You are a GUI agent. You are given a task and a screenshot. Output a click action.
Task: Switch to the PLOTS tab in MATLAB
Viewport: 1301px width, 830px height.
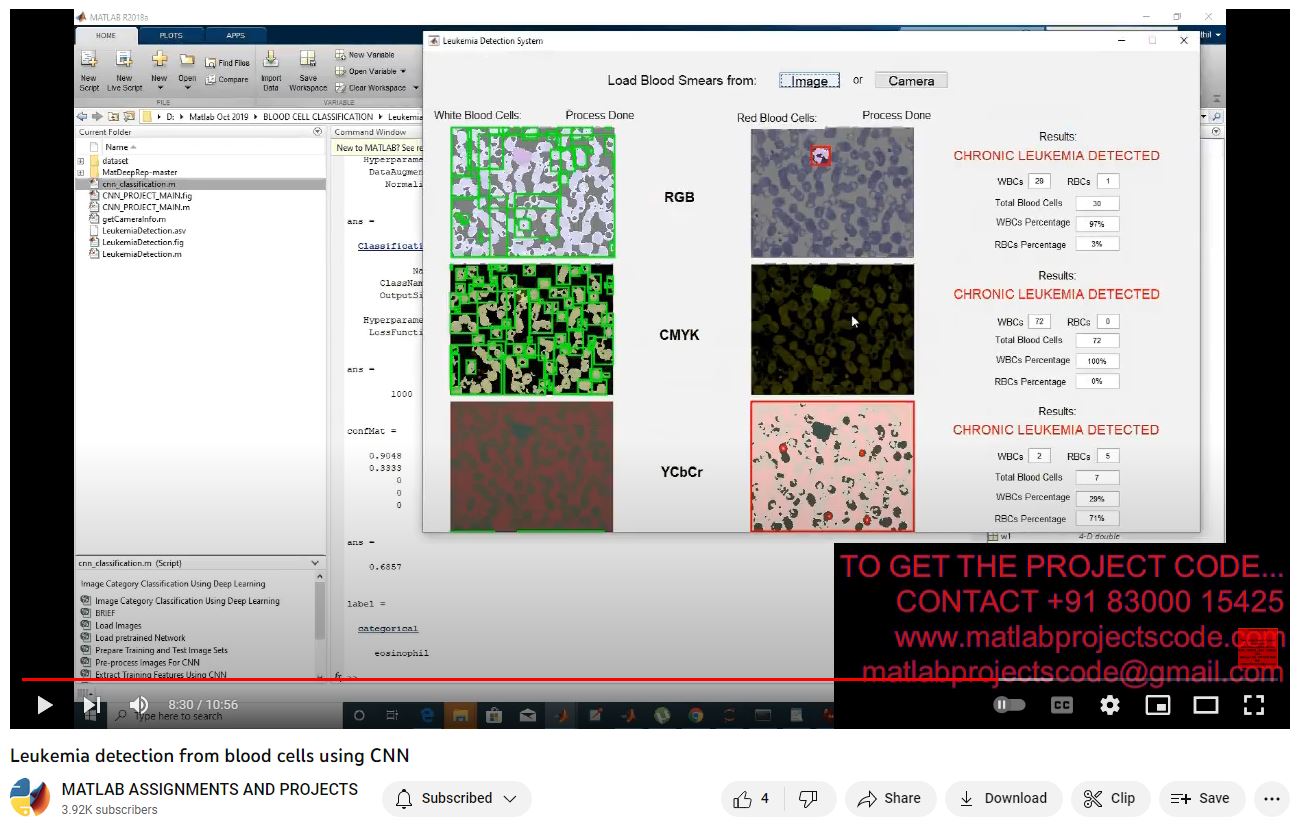[x=171, y=35]
